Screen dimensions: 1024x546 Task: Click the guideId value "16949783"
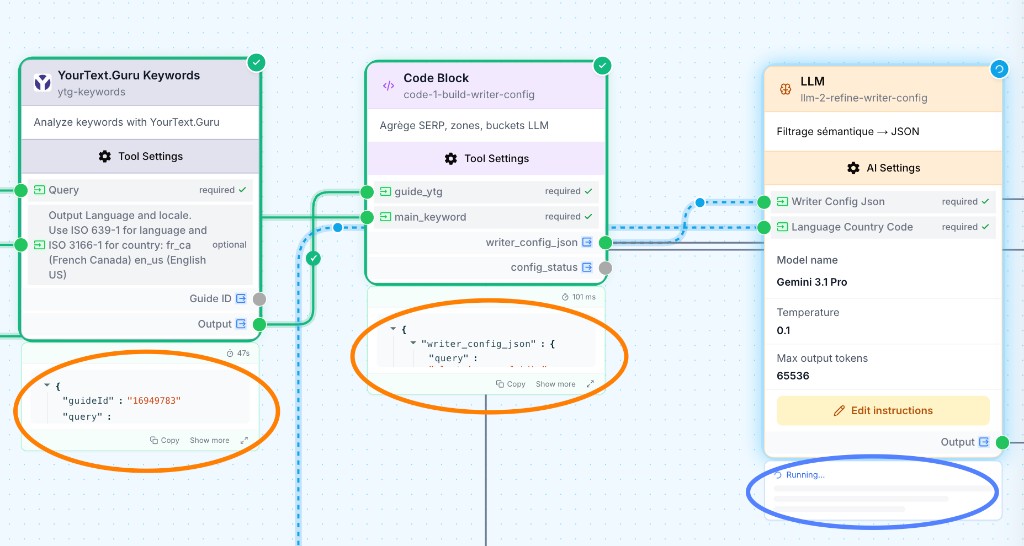point(153,400)
